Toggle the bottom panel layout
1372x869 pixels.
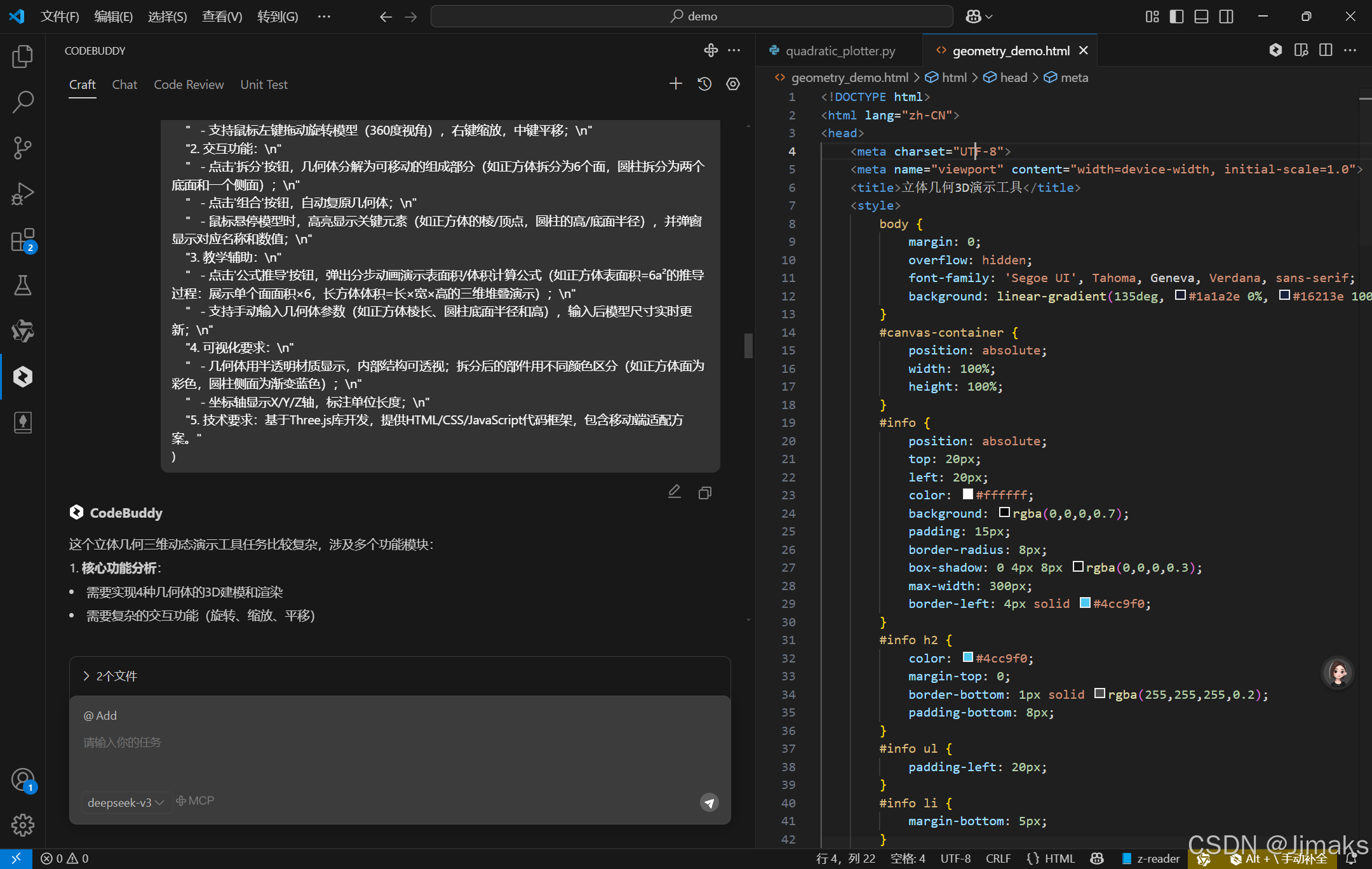tap(1201, 17)
